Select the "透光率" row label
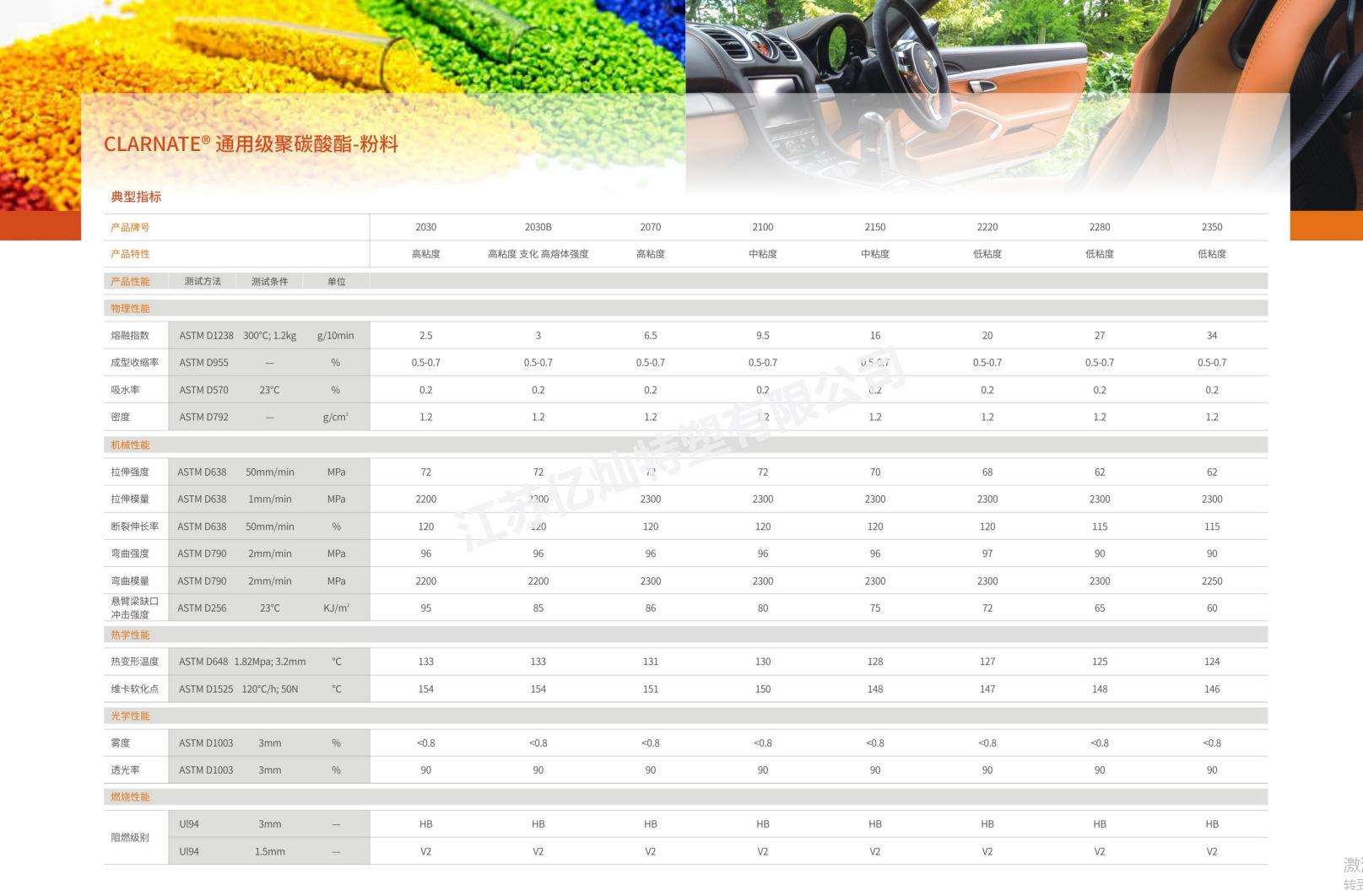 125,770
